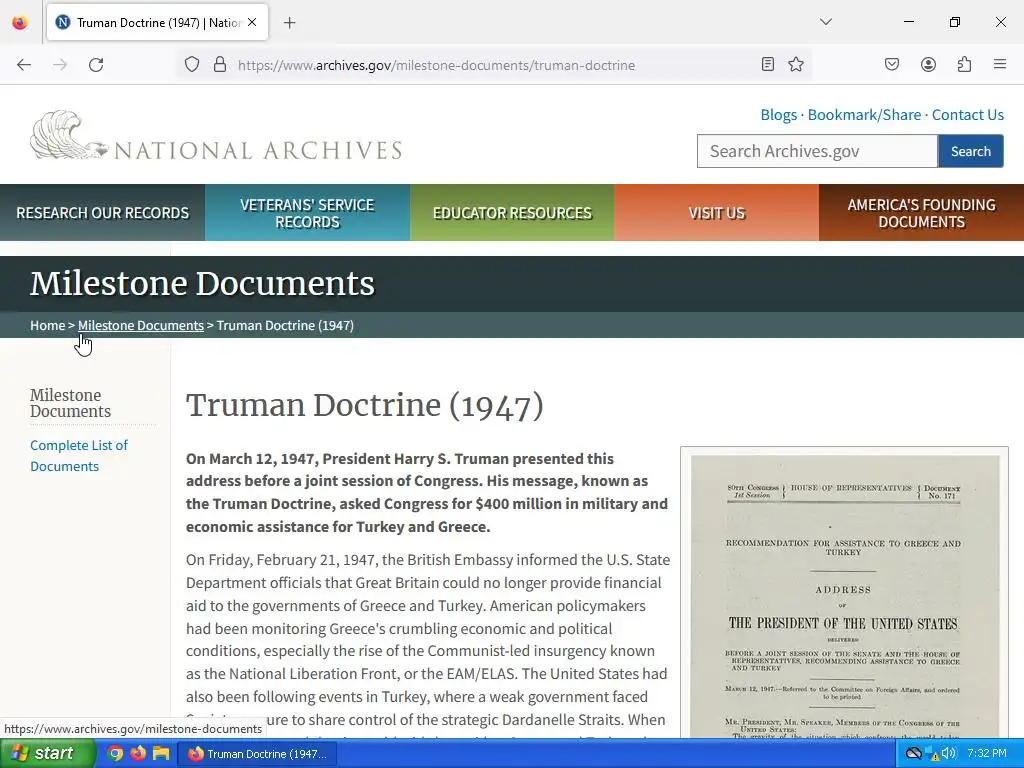
Task: Click the volume speaker tray icon
Action: (x=949, y=754)
